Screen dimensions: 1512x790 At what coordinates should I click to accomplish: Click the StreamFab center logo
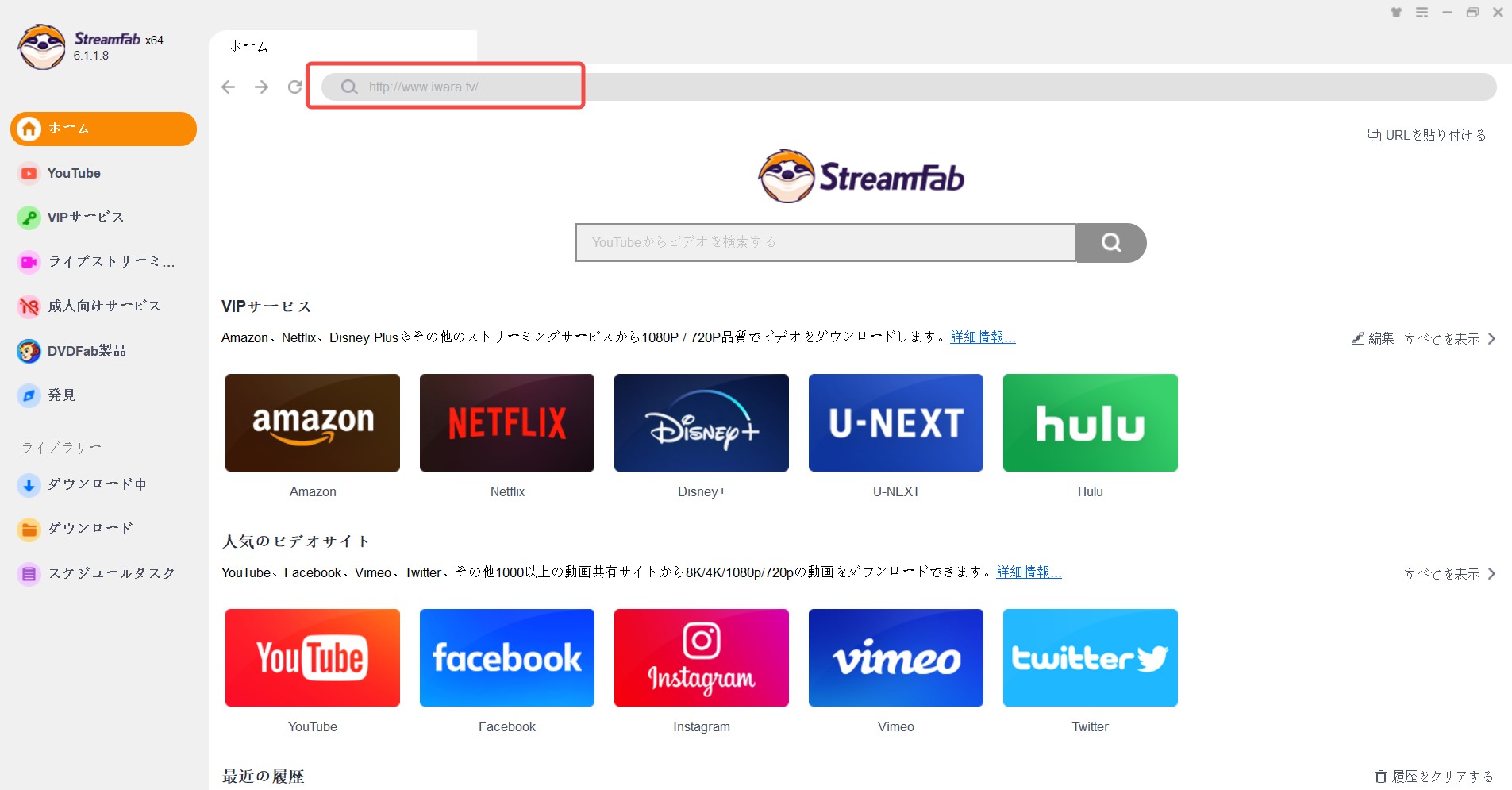pos(861,176)
